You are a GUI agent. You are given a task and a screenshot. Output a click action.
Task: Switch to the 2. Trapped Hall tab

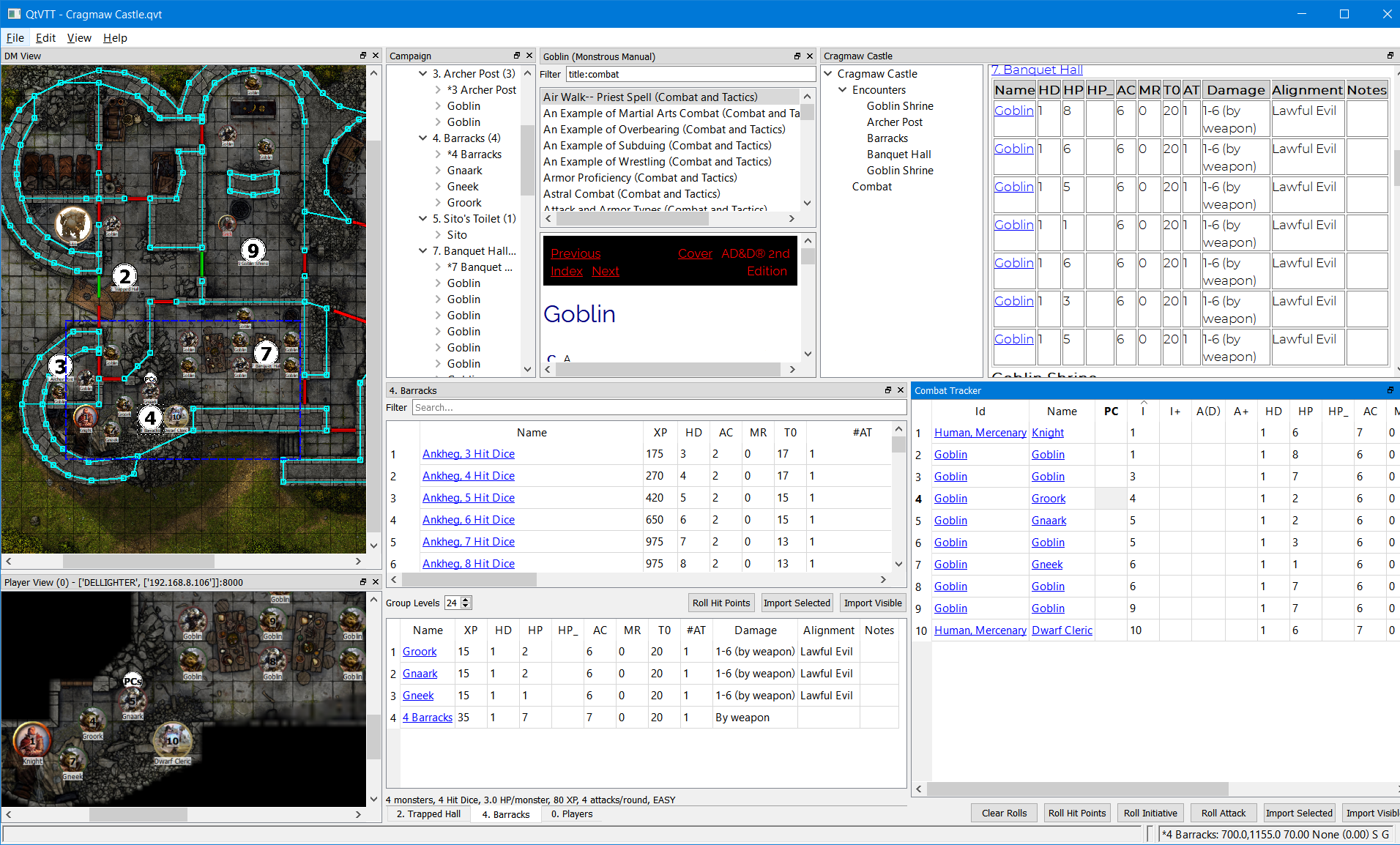pos(428,814)
